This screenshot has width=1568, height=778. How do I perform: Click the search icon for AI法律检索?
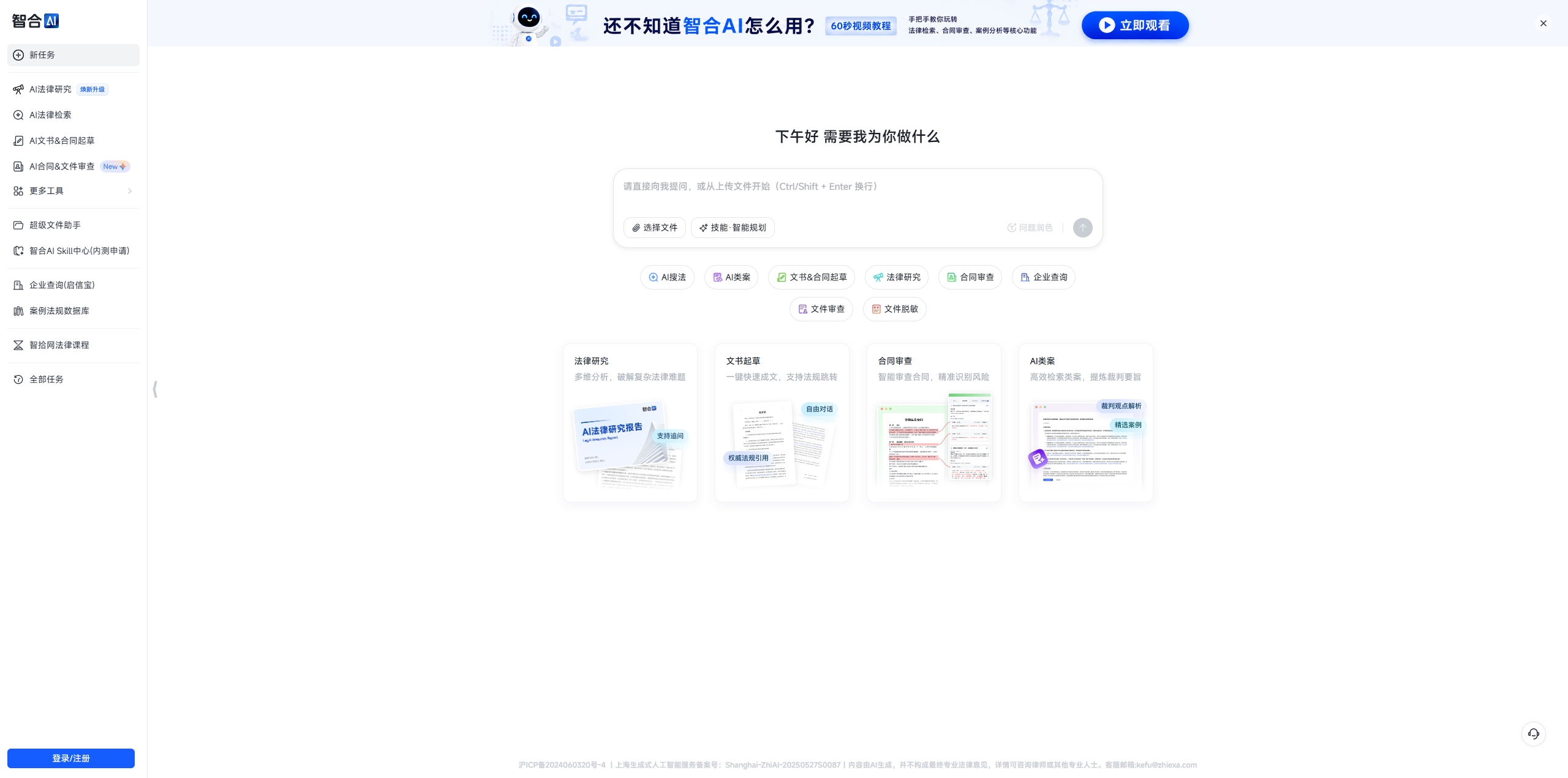pyautogui.click(x=18, y=115)
